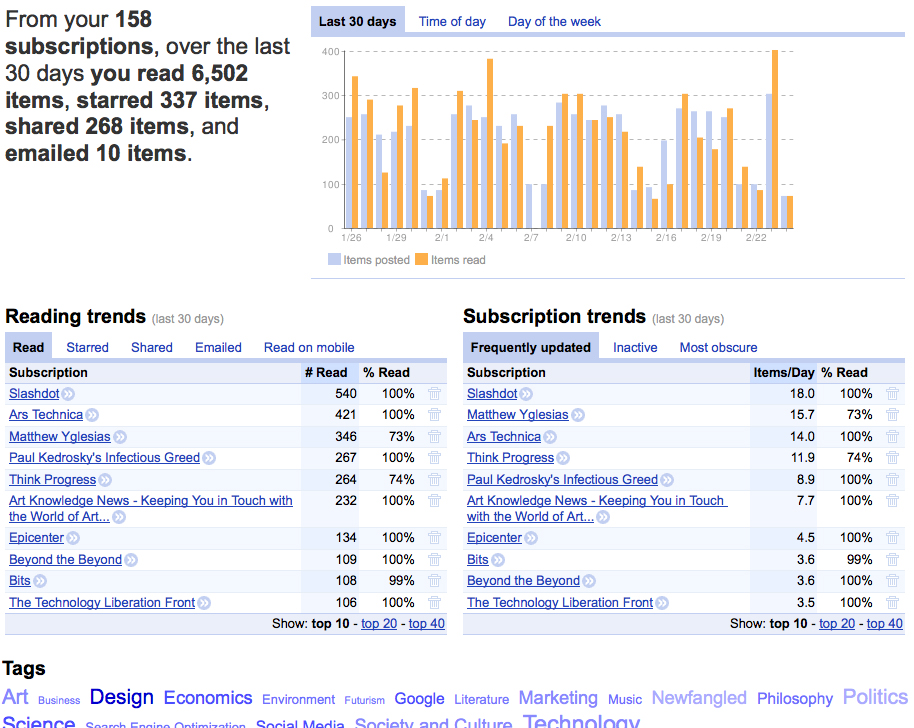This screenshot has width=914, height=728.
Task: Click arrow icon beside Slashdot in Subscription trends
Action: 526,394
